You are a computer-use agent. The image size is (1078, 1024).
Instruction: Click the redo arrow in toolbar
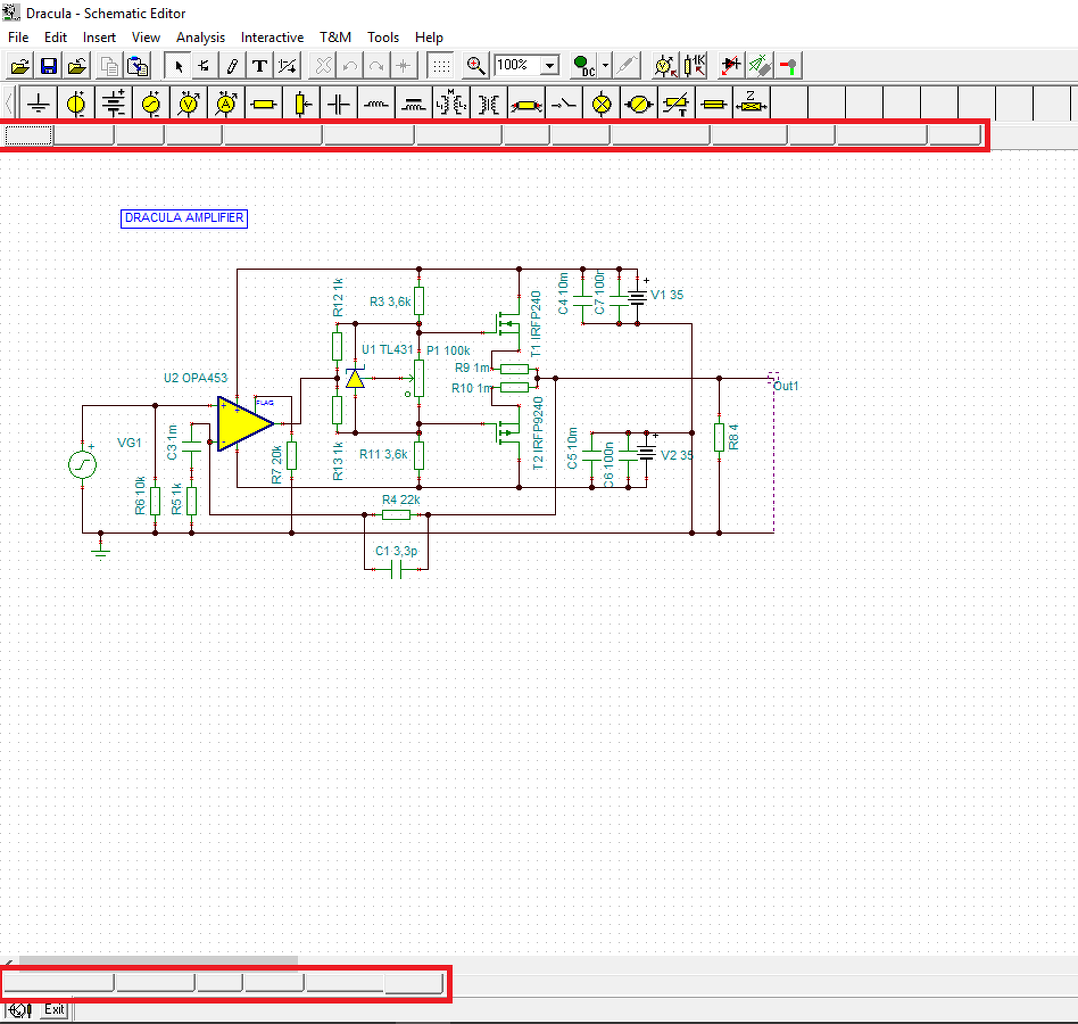376,66
